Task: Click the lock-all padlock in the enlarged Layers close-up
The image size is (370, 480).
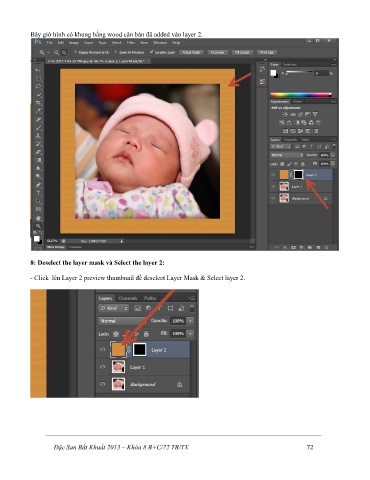Action: pyautogui.click(x=146, y=334)
